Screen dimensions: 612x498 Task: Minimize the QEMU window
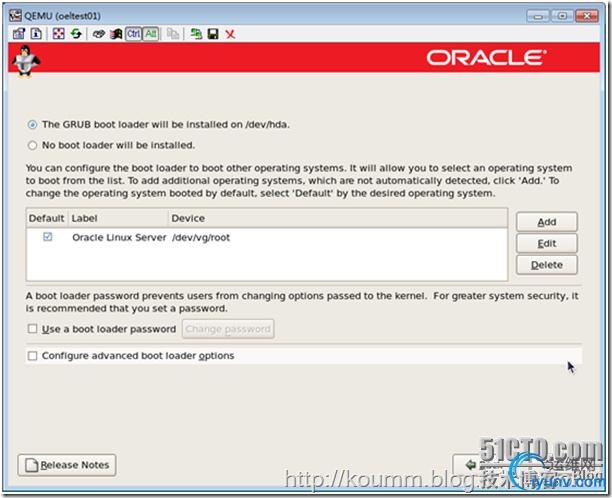click(x=538, y=16)
